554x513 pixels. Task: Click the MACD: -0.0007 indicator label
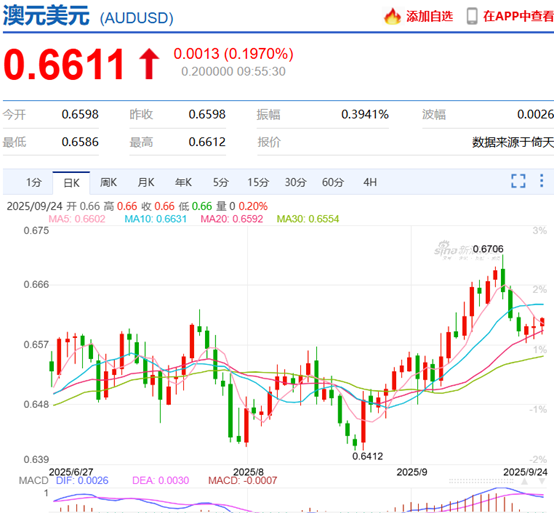click(x=242, y=480)
